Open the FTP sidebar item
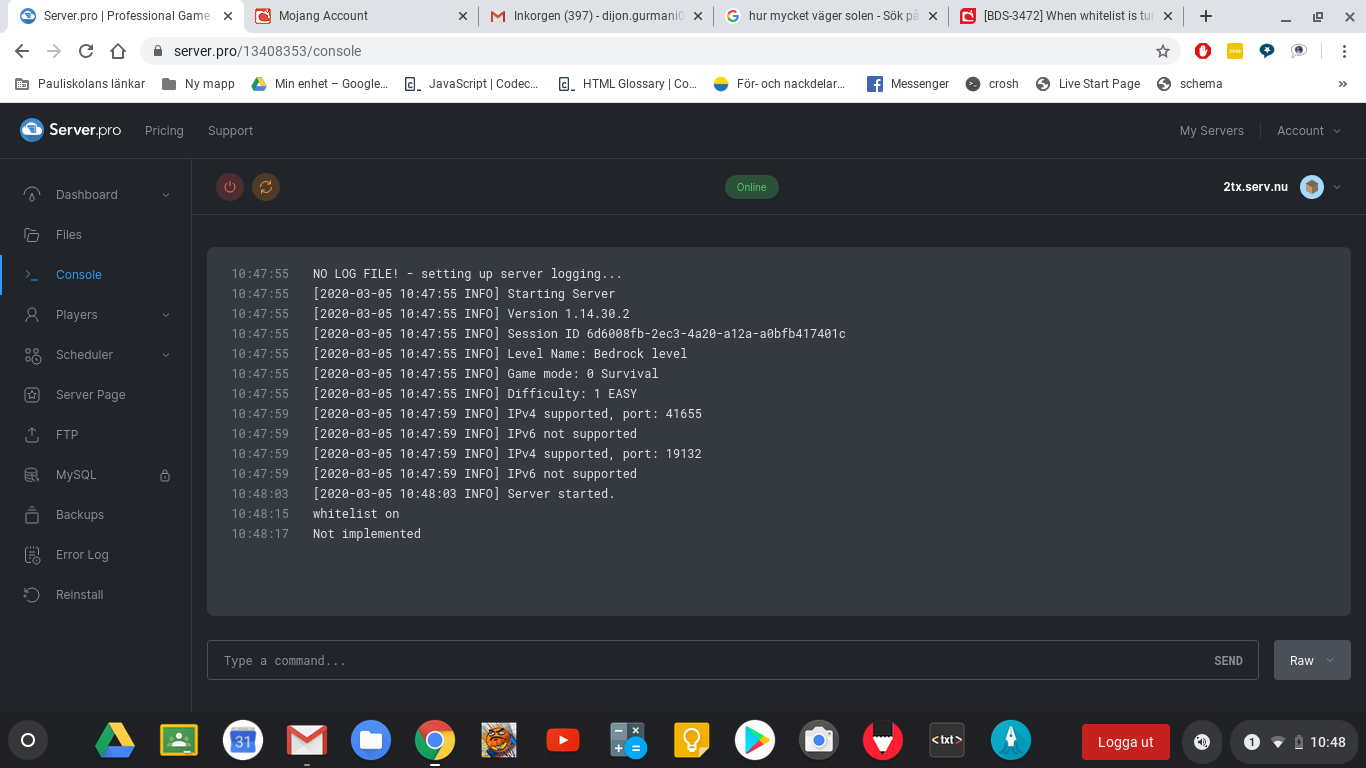 tap(67, 435)
